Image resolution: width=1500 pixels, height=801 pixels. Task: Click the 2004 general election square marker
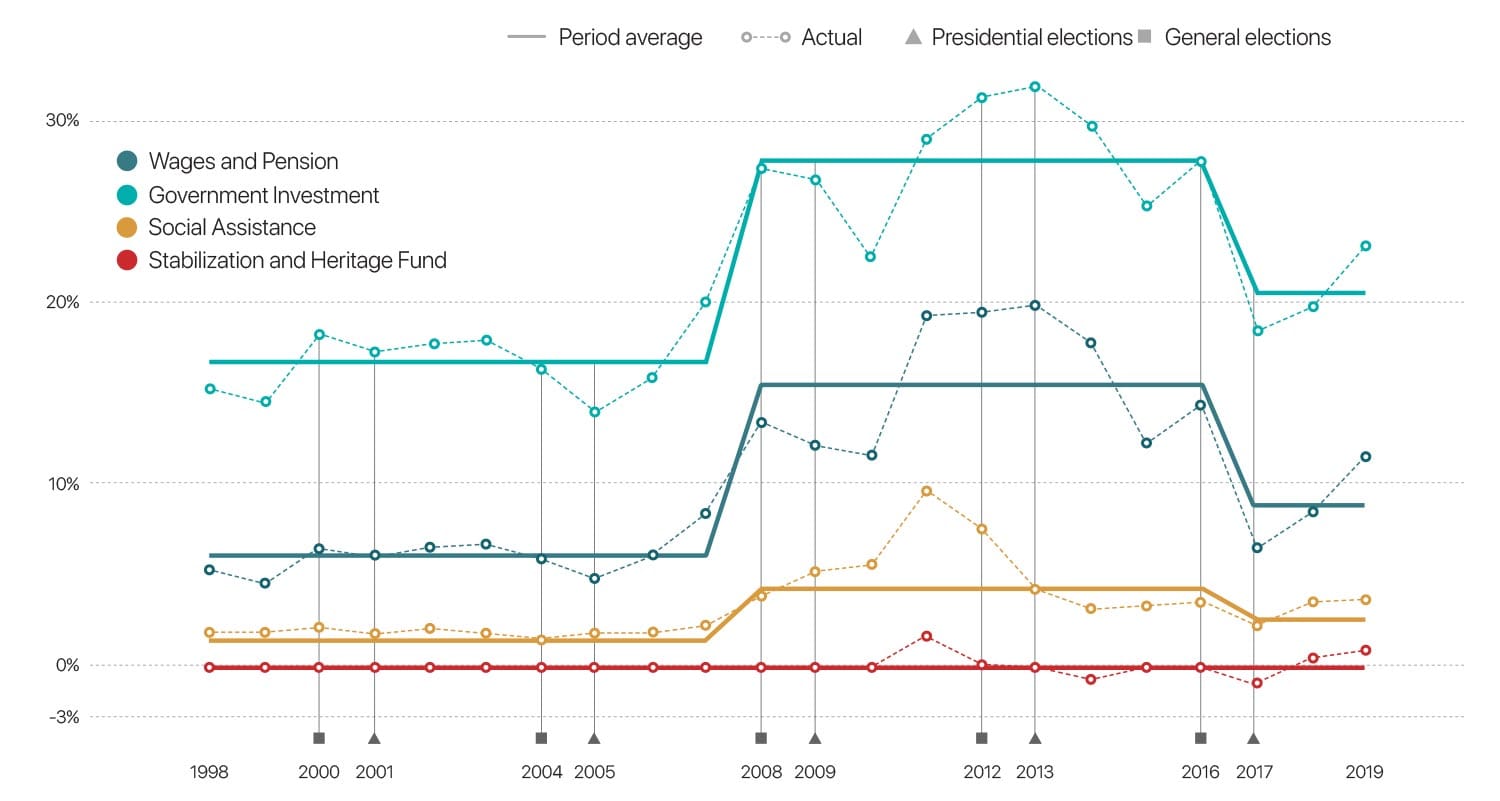tap(541, 738)
